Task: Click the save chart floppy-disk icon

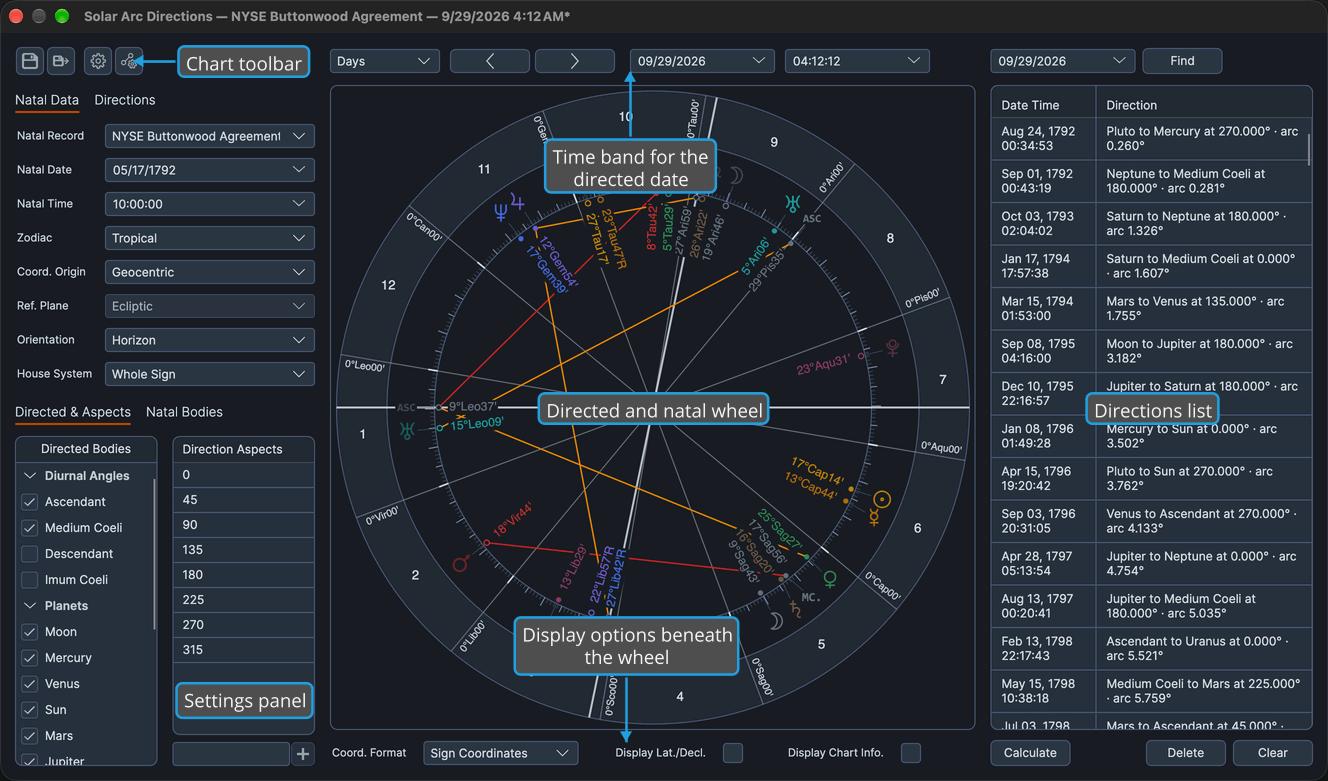Action: point(30,61)
